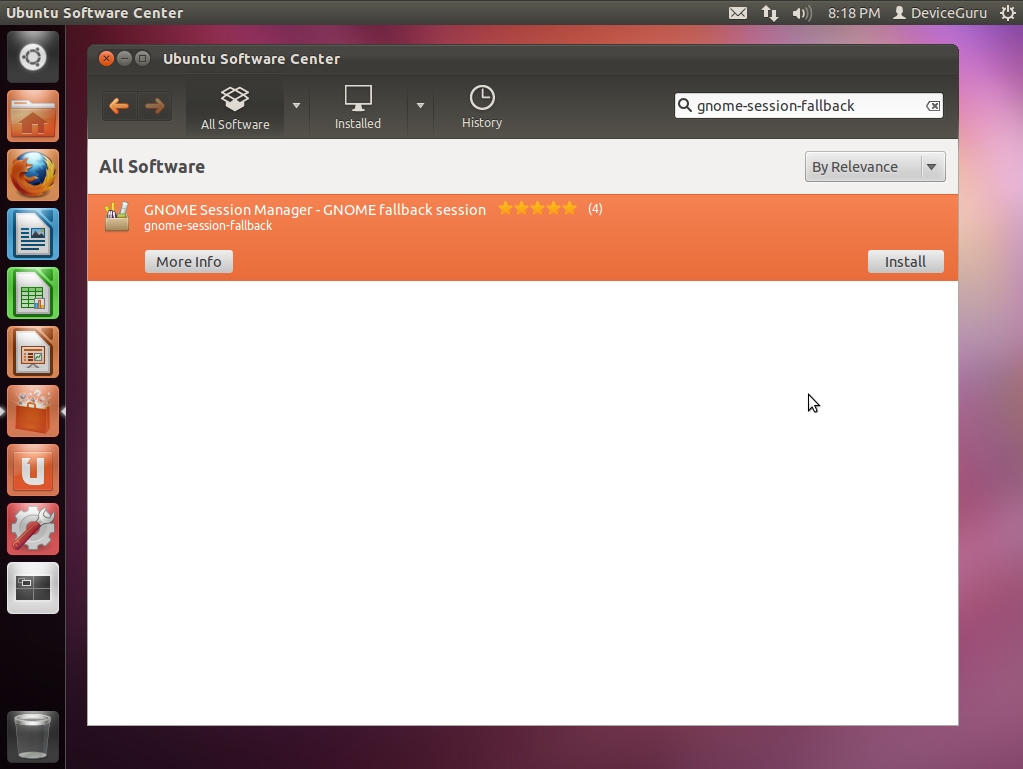Open the network indicator menu
Image resolution: width=1023 pixels, height=769 pixels.
pyautogui.click(x=770, y=13)
